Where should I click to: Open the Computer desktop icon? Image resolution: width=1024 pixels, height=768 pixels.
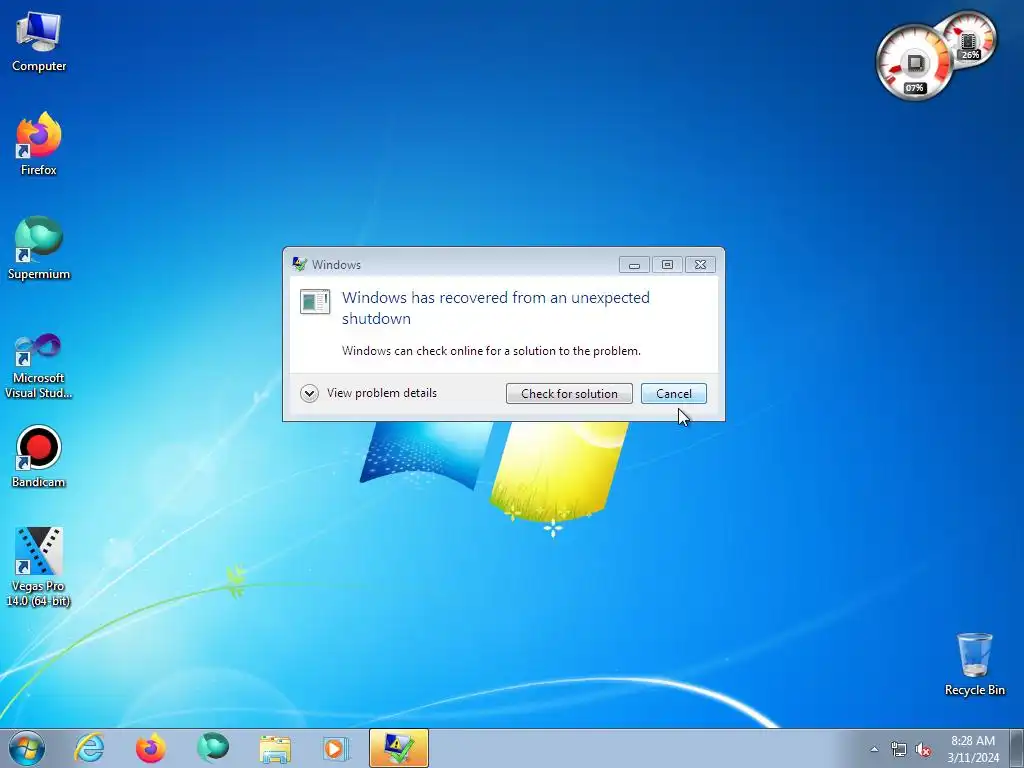point(39,42)
